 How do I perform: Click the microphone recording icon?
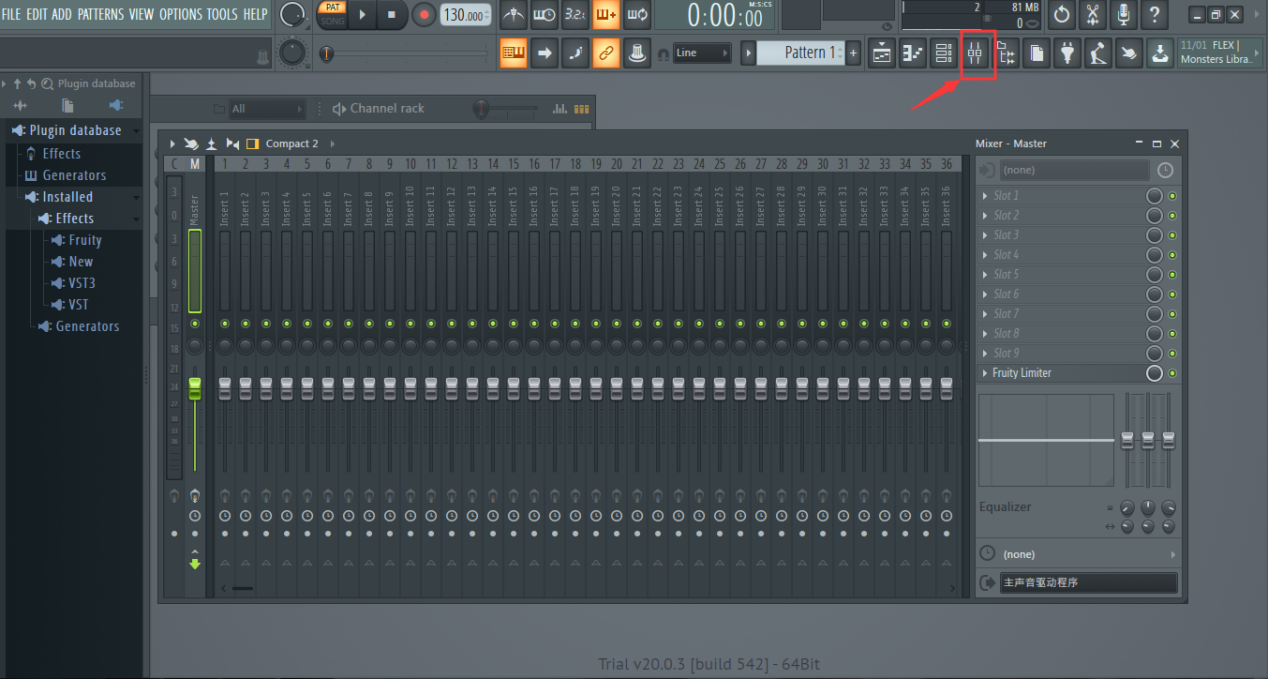(x=1124, y=15)
